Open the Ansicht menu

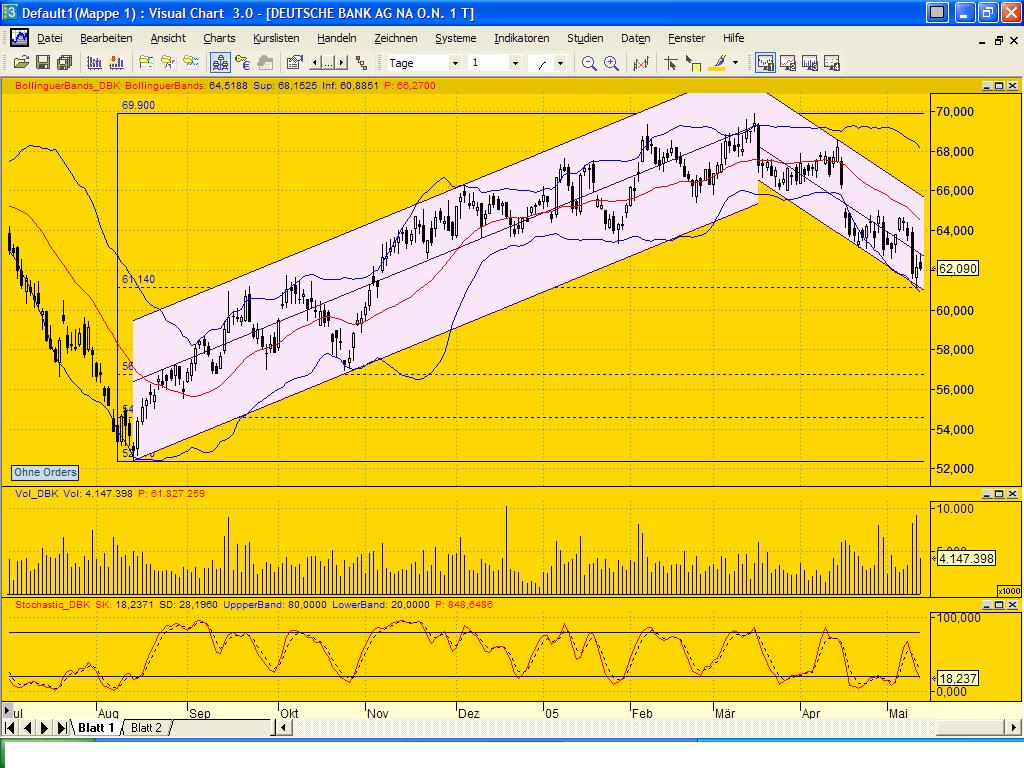click(x=168, y=38)
